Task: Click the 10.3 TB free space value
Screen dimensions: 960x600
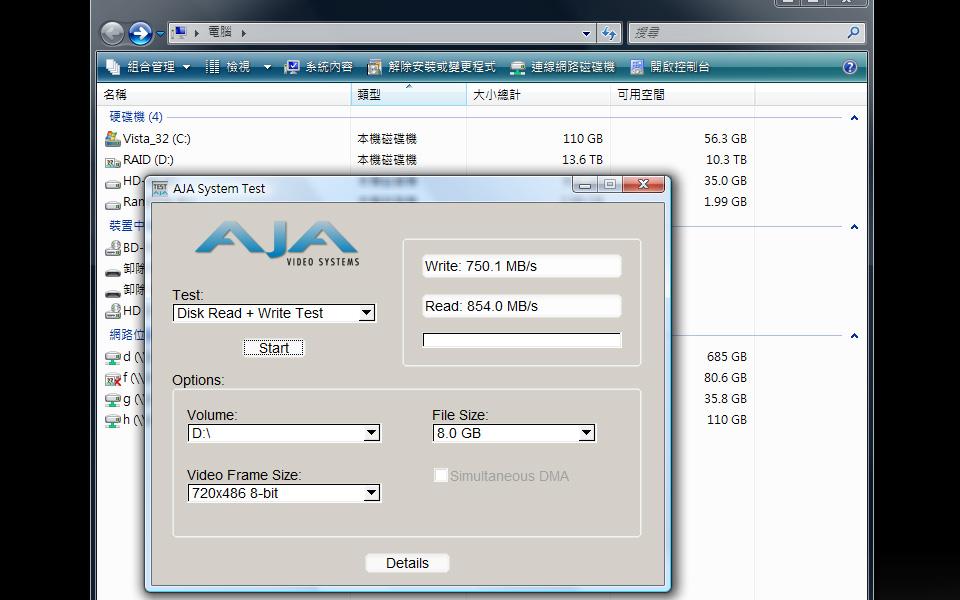Action: 726,160
